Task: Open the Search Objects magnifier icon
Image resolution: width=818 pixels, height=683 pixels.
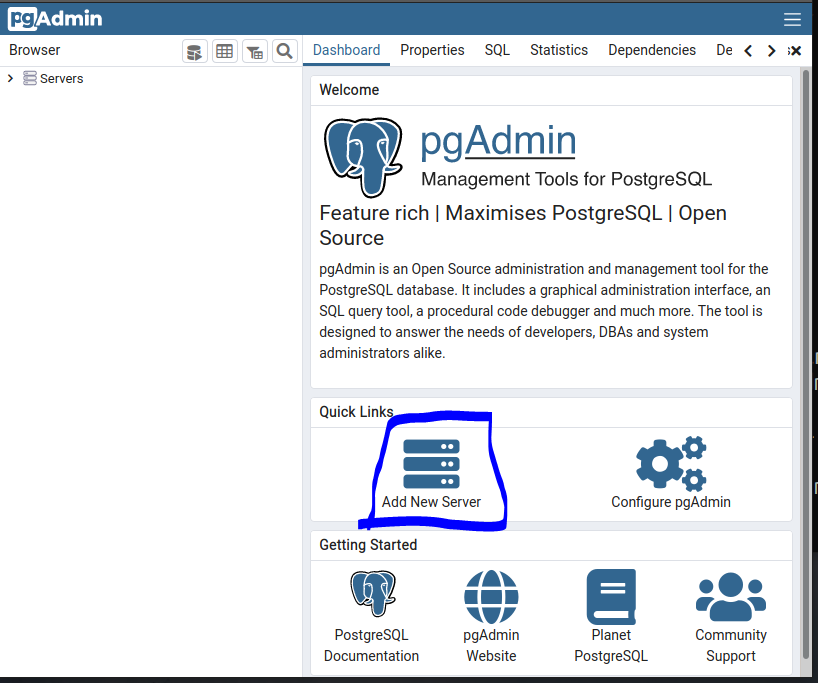Action: 284,51
